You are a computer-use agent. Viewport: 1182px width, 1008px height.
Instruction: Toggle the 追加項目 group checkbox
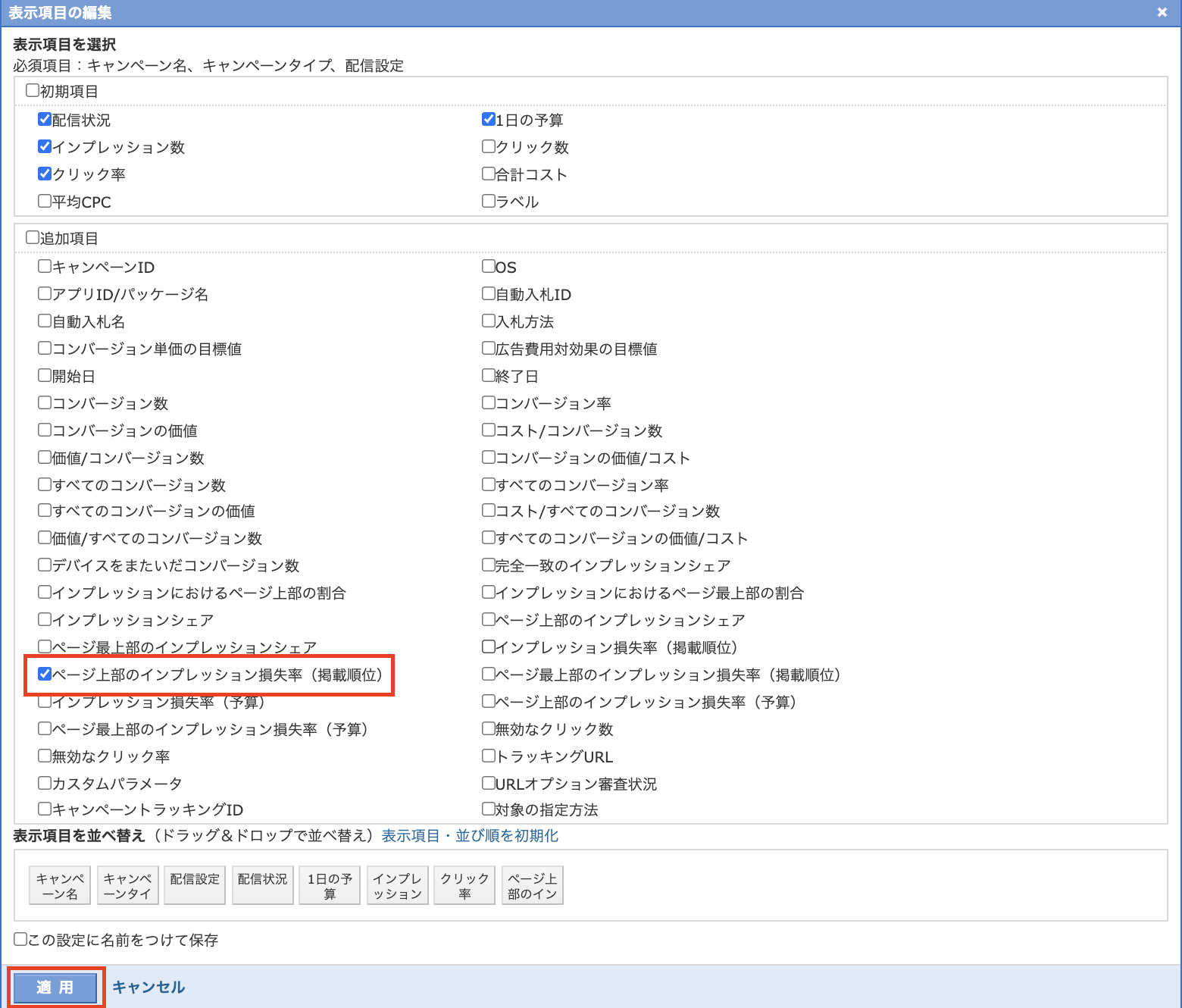pyautogui.click(x=33, y=238)
